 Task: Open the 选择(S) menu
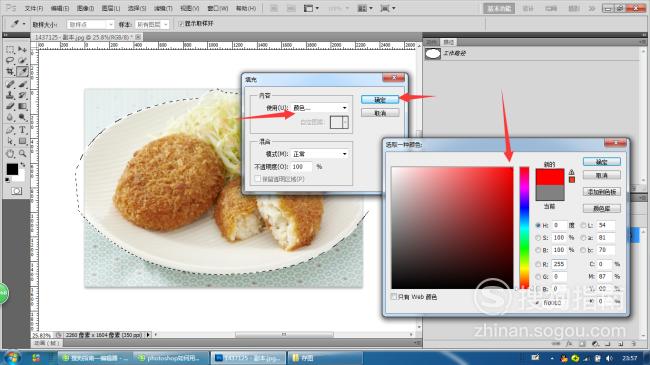[137, 8]
